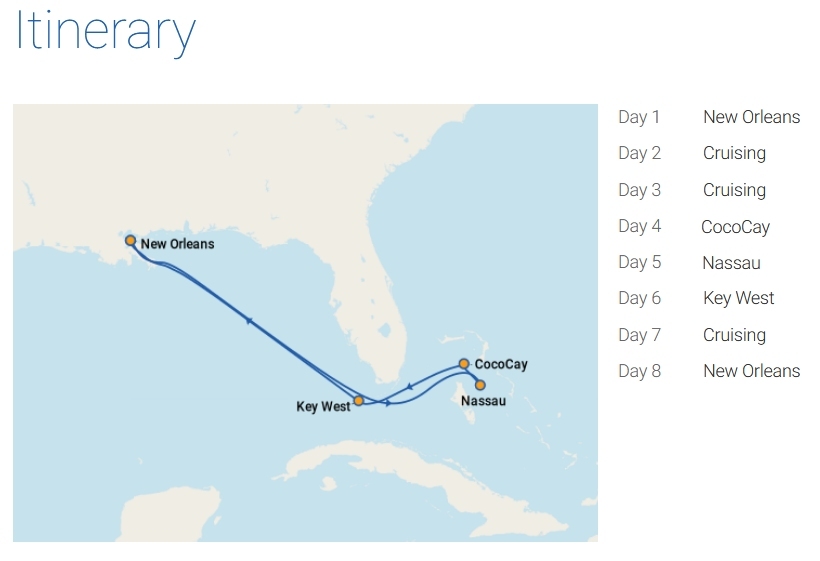Open Day 4 CocoCay itinerary entry
Viewport: 820px width, 561px height.
coord(694,226)
